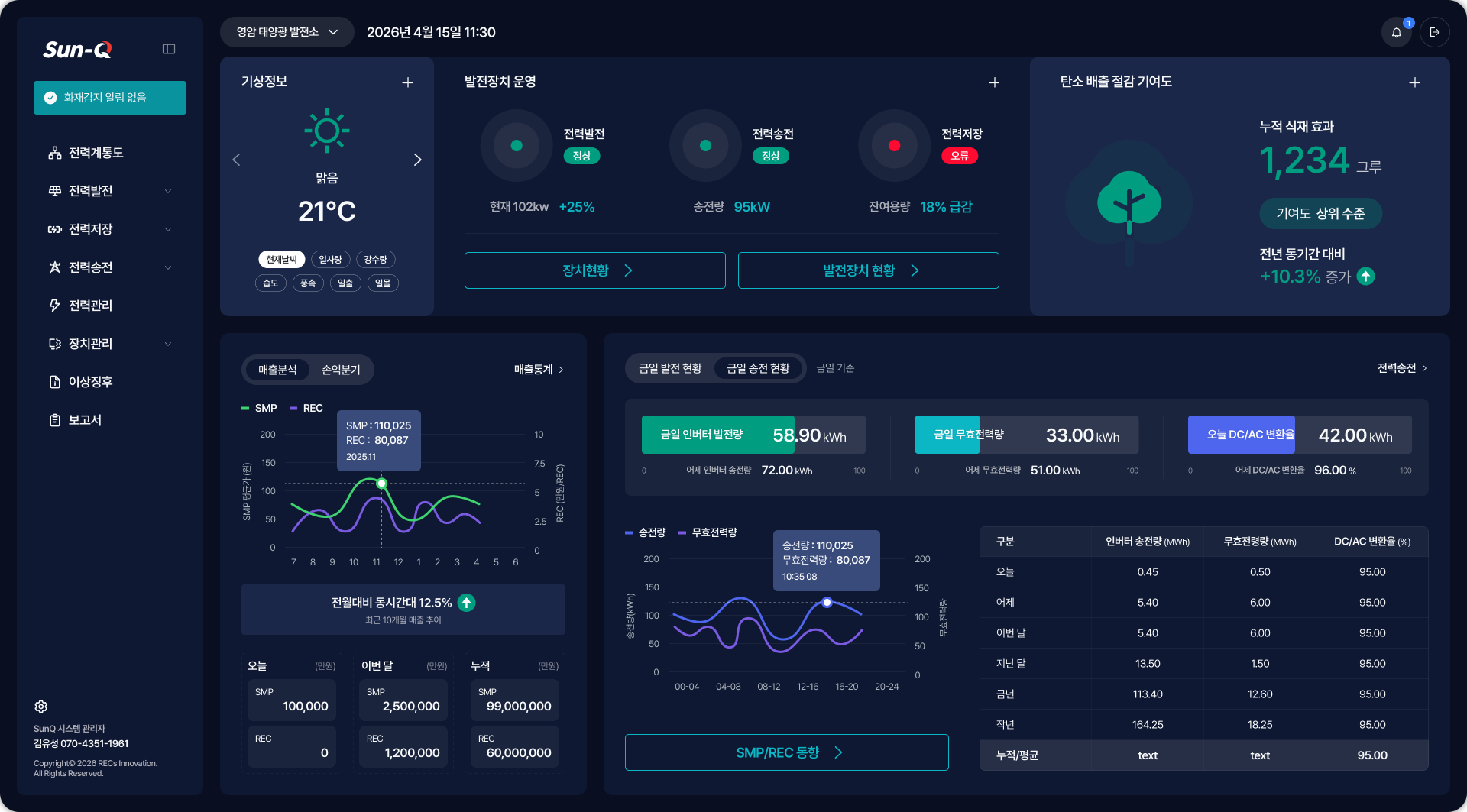1467x812 pixels.
Task: Open the settings gear in sidebar
Action: pos(41,707)
